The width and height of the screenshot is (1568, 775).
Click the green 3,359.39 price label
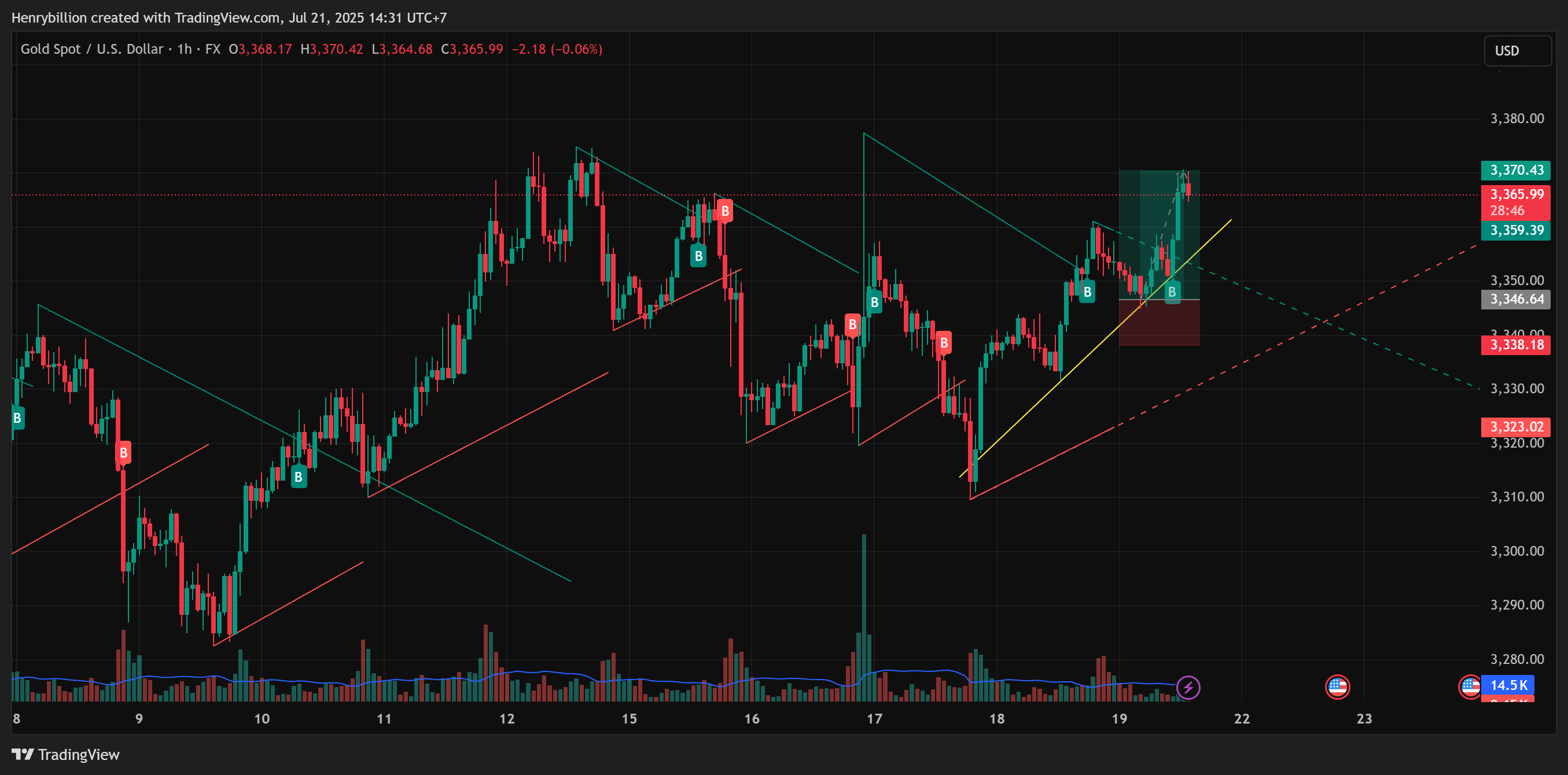pos(1516,231)
